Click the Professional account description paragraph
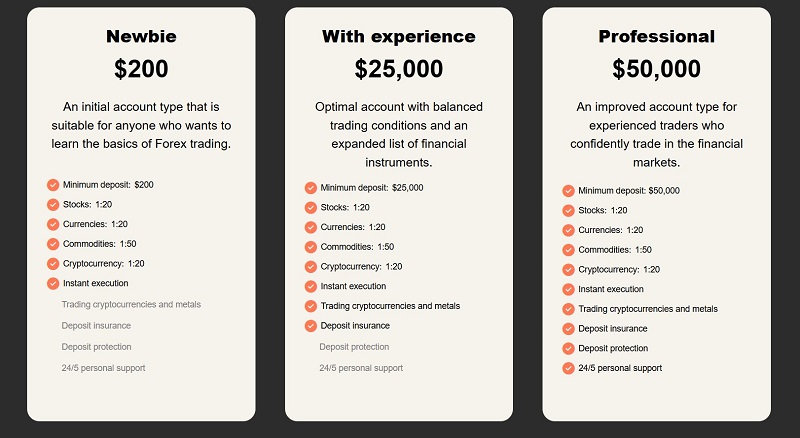Viewport: 800px width, 438px height. 657,135
